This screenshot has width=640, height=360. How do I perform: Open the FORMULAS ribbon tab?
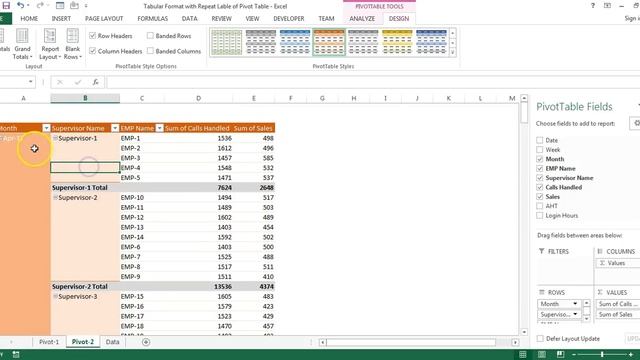[153, 19]
